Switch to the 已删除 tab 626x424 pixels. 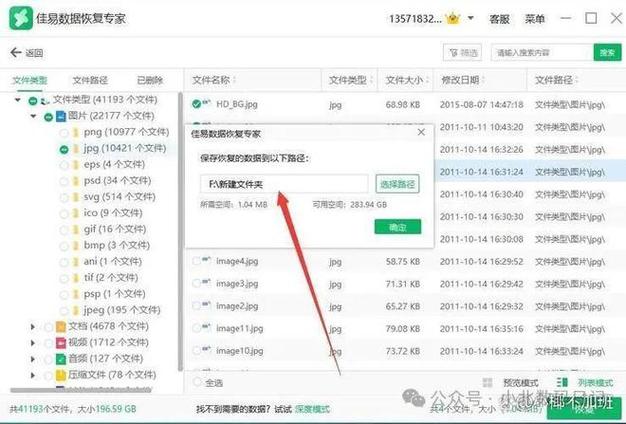tap(150, 80)
